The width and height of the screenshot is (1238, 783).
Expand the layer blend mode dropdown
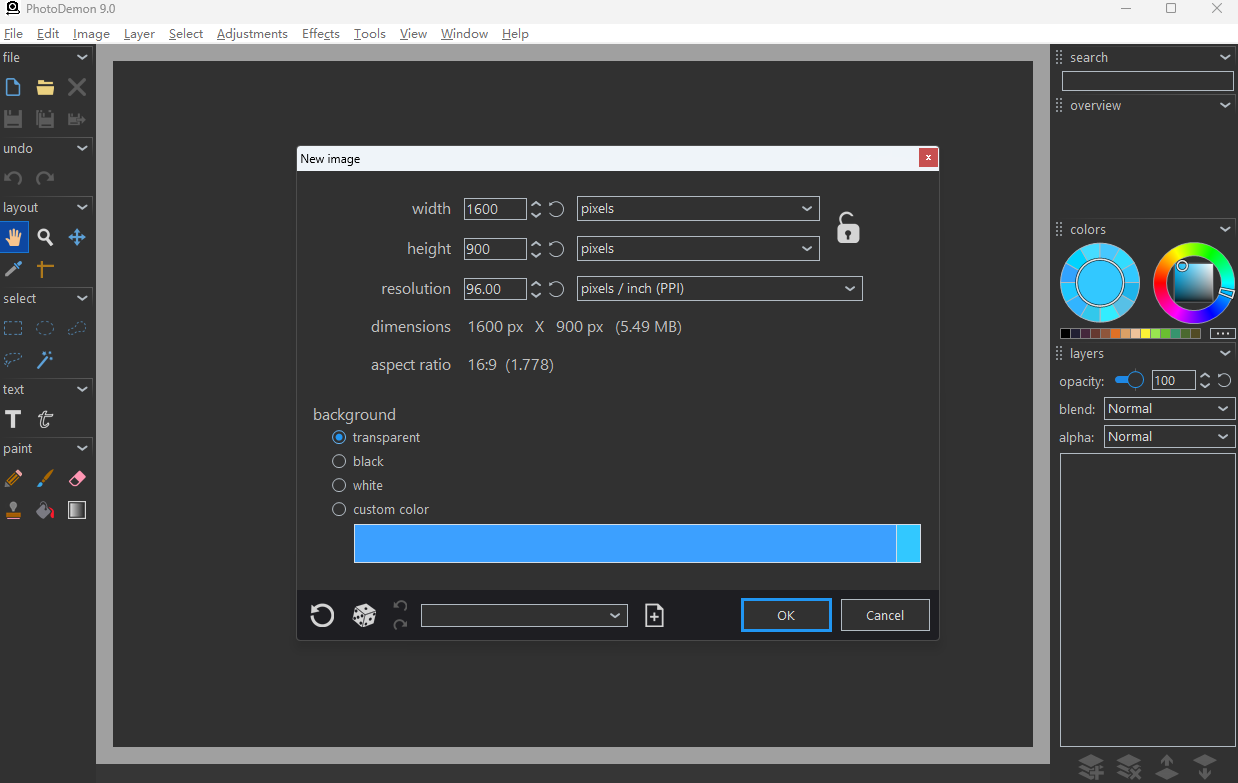(x=1169, y=409)
